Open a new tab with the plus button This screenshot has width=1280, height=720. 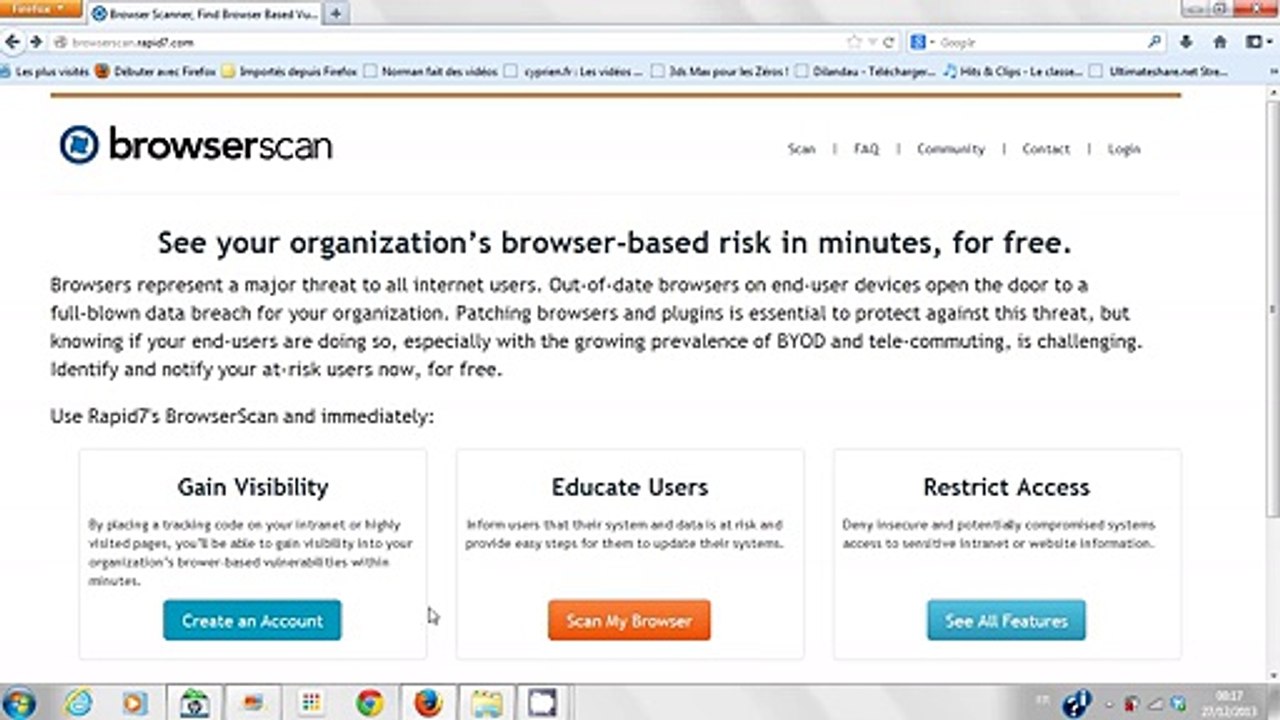click(x=336, y=14)
